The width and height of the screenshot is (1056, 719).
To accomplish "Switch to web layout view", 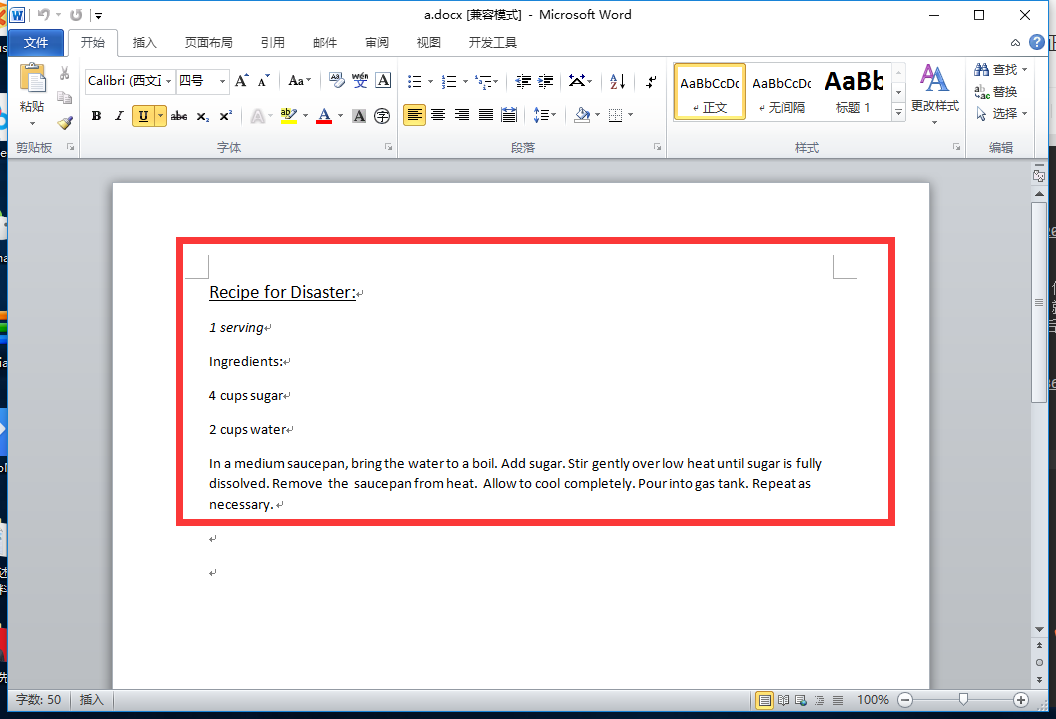I will 801,700.
